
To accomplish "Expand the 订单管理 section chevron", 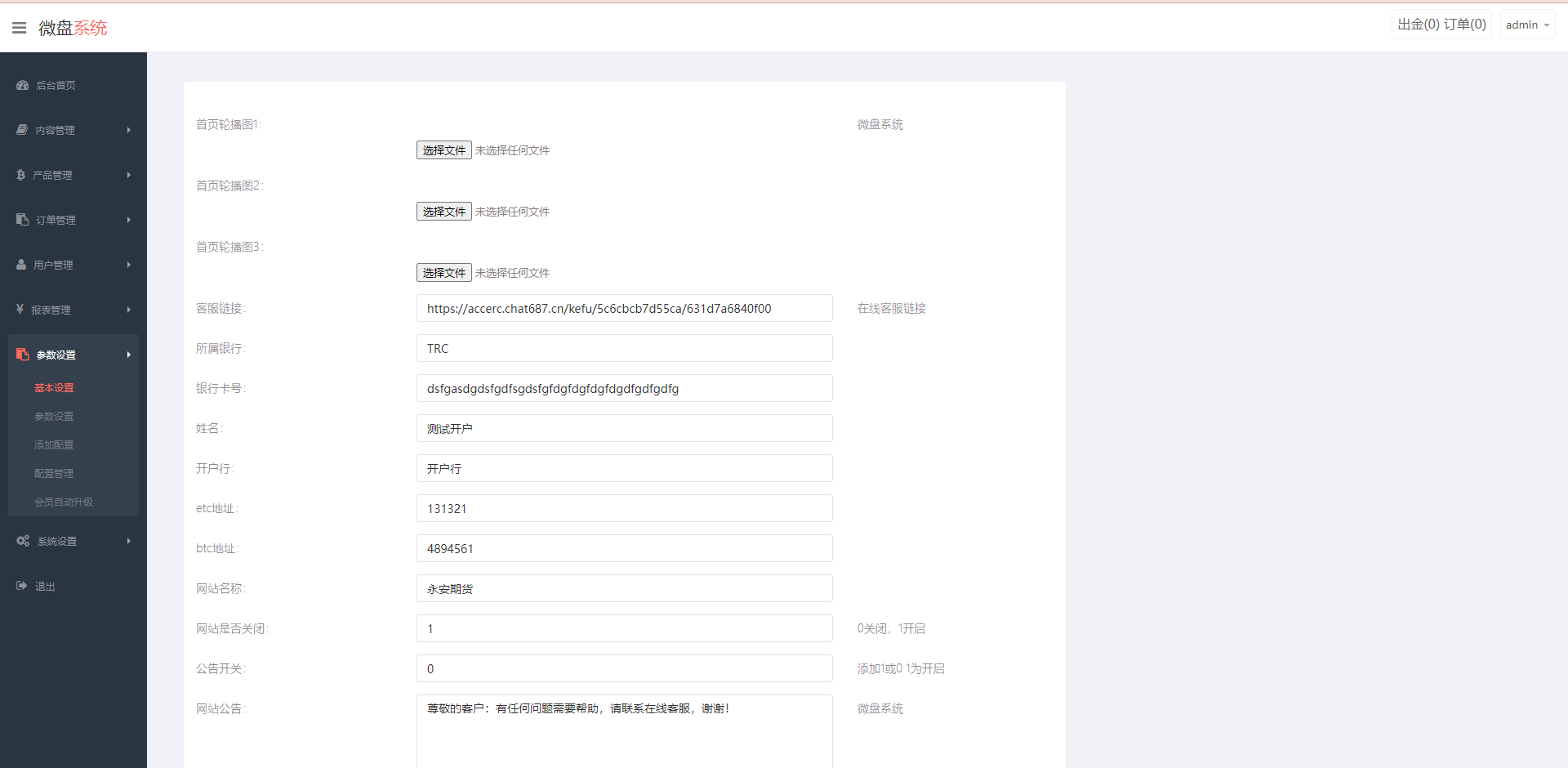I will [x=128, y=219].
